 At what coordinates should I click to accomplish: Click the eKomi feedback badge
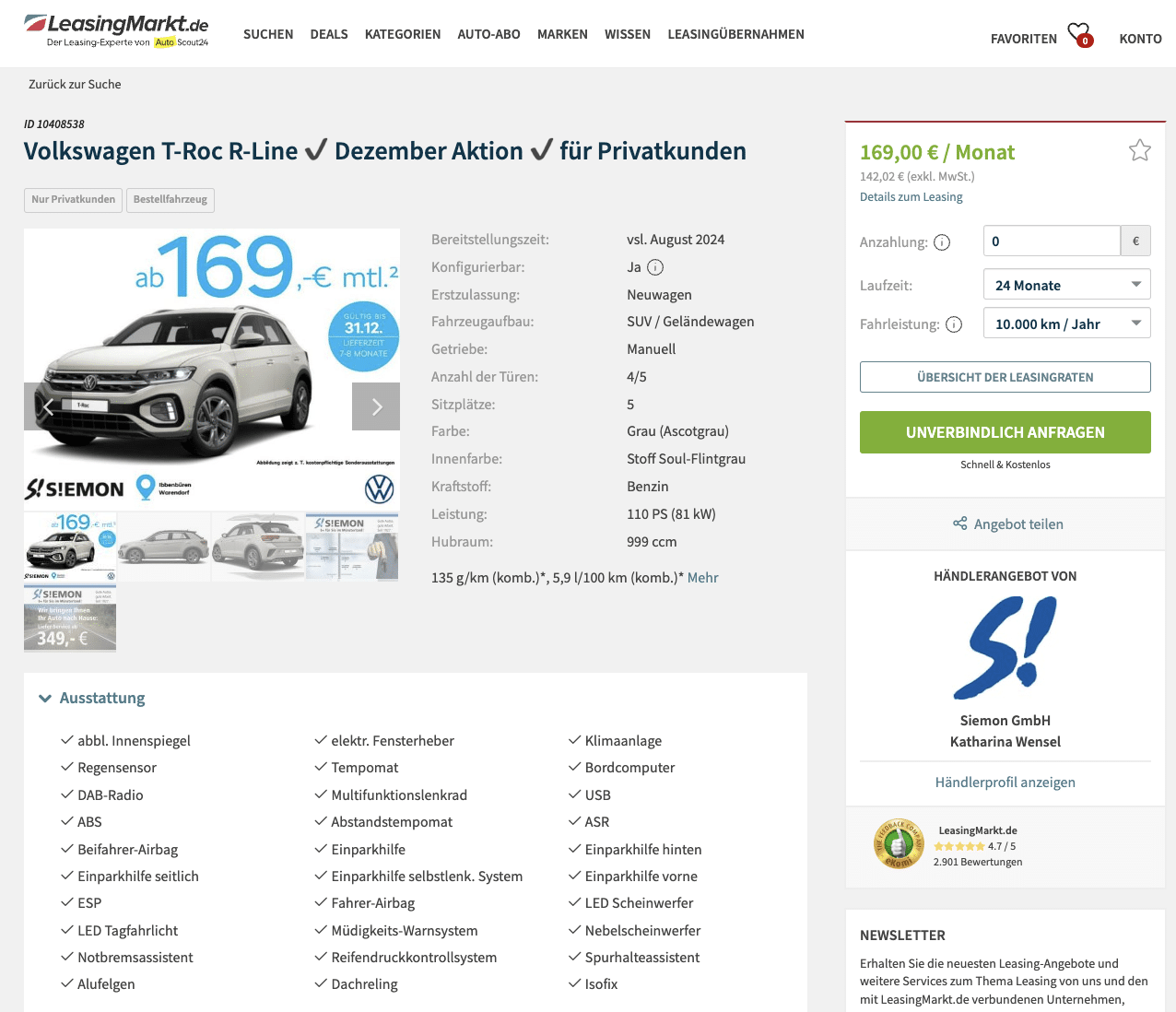899,844
